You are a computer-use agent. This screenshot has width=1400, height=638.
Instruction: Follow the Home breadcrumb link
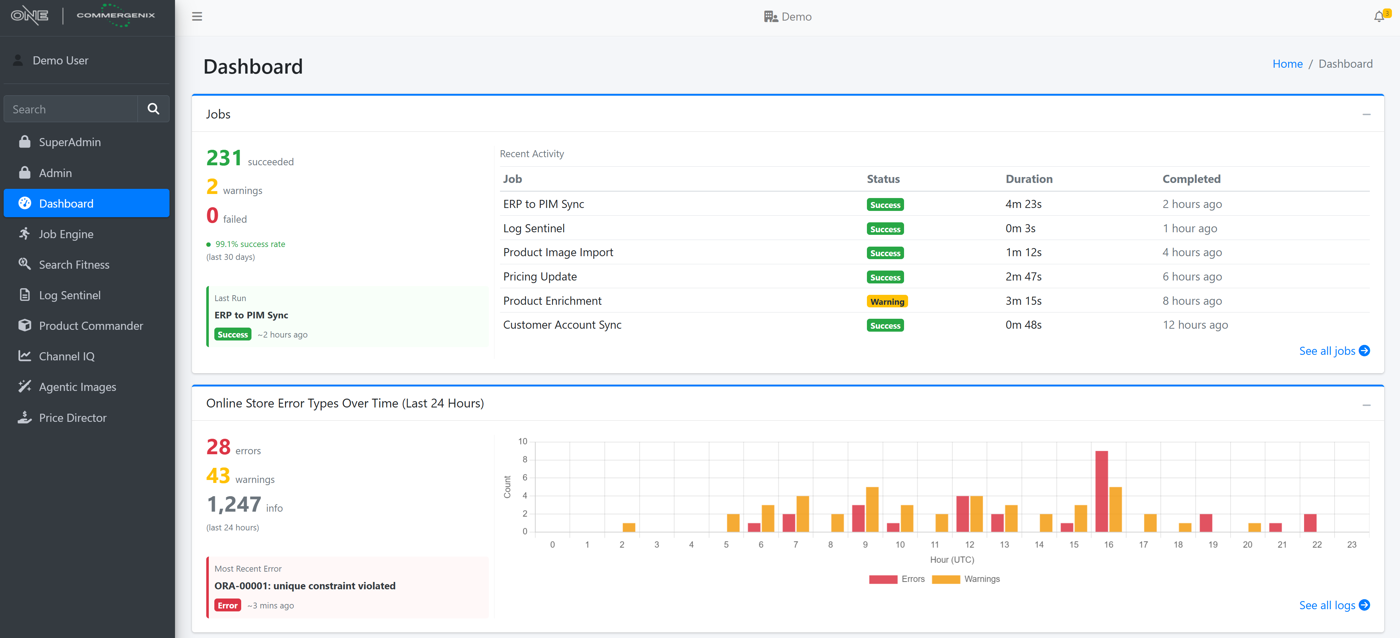tap(1287, 63)
